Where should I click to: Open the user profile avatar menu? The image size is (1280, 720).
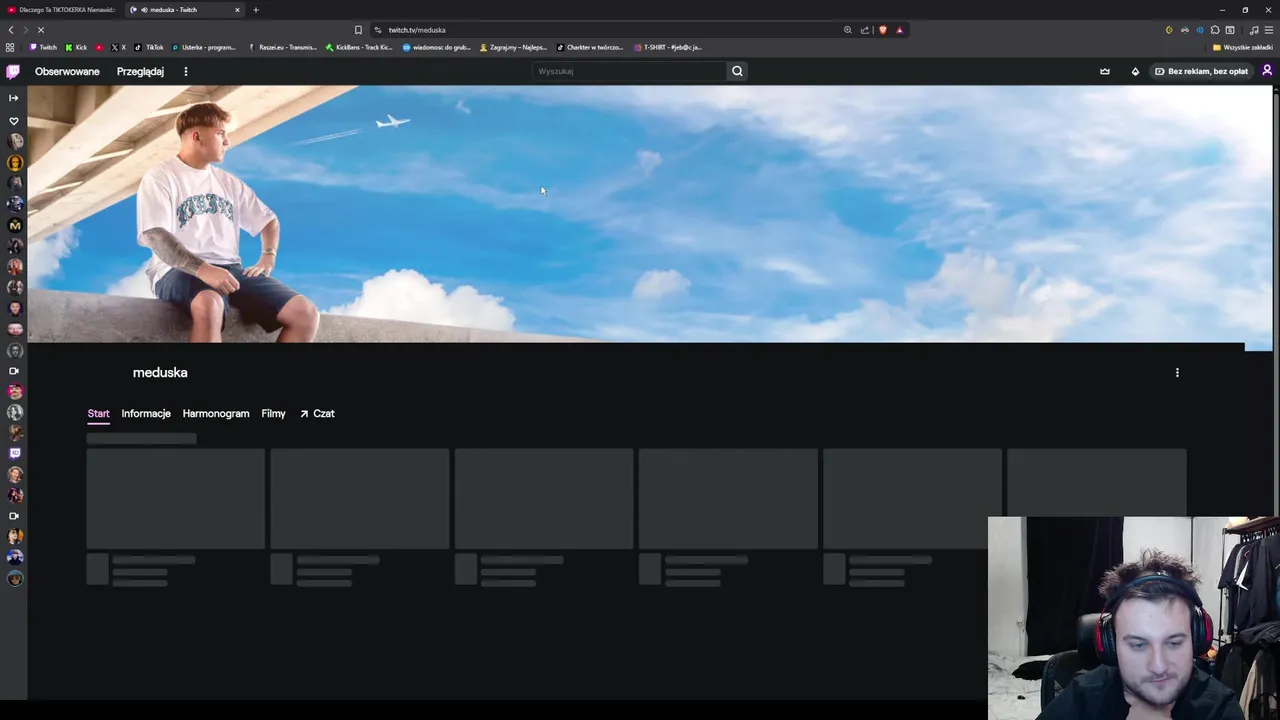click(x=1267, y=71)
